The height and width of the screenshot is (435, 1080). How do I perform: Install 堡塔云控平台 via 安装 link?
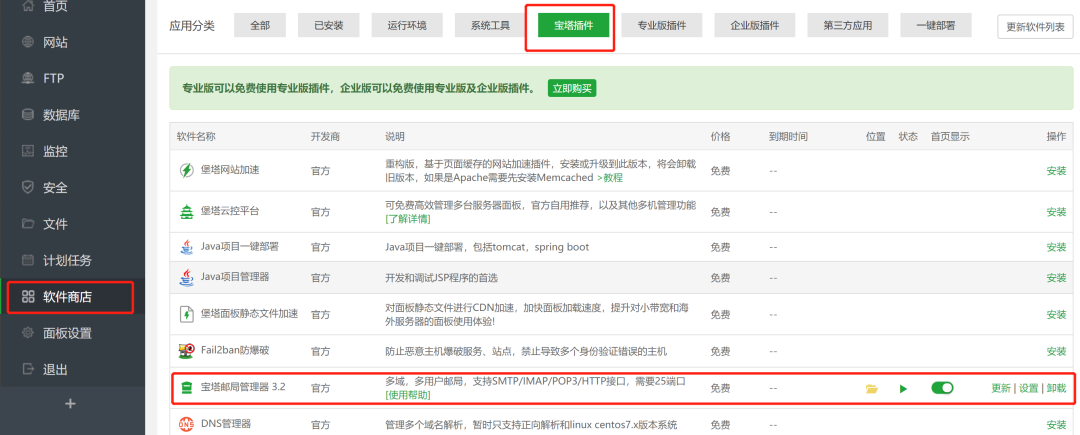[1056, 211]
